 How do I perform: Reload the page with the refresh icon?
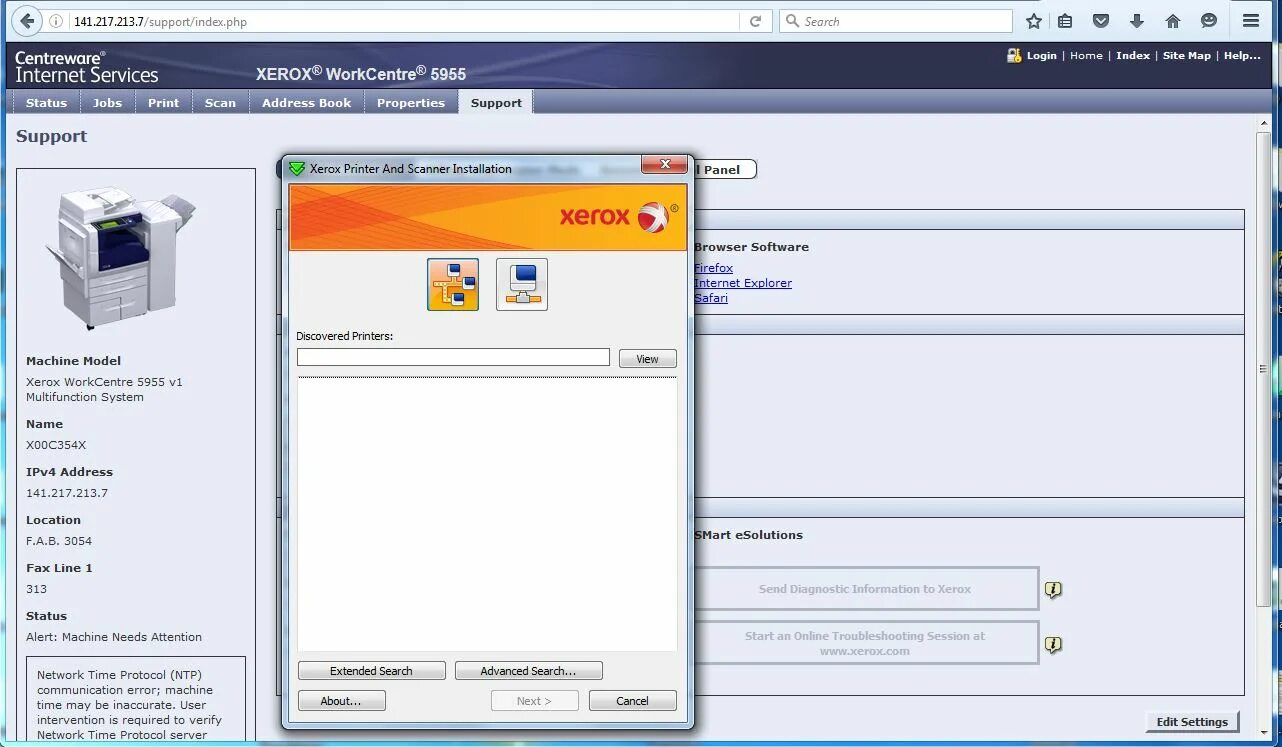(x=755, y=21)
